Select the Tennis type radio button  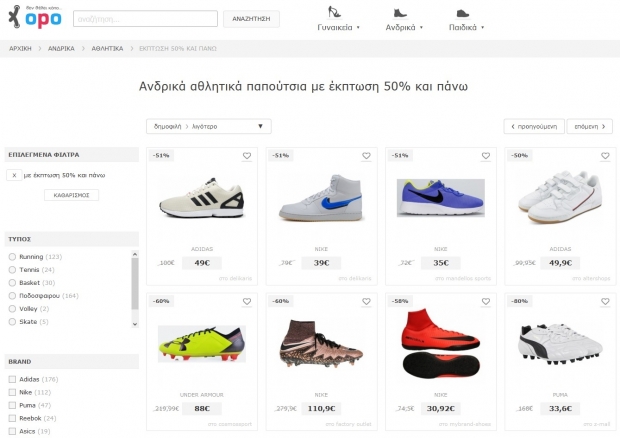point(12,270)
